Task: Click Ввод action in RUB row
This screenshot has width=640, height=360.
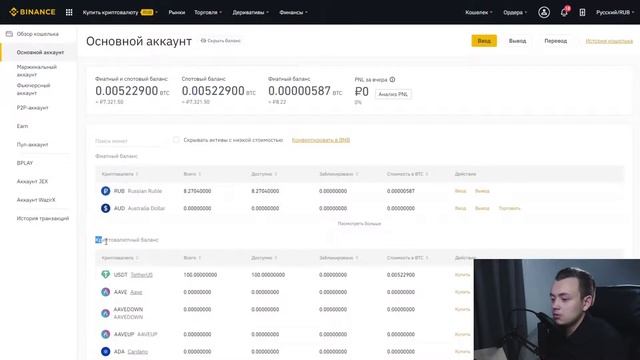Action: (460, 191)
